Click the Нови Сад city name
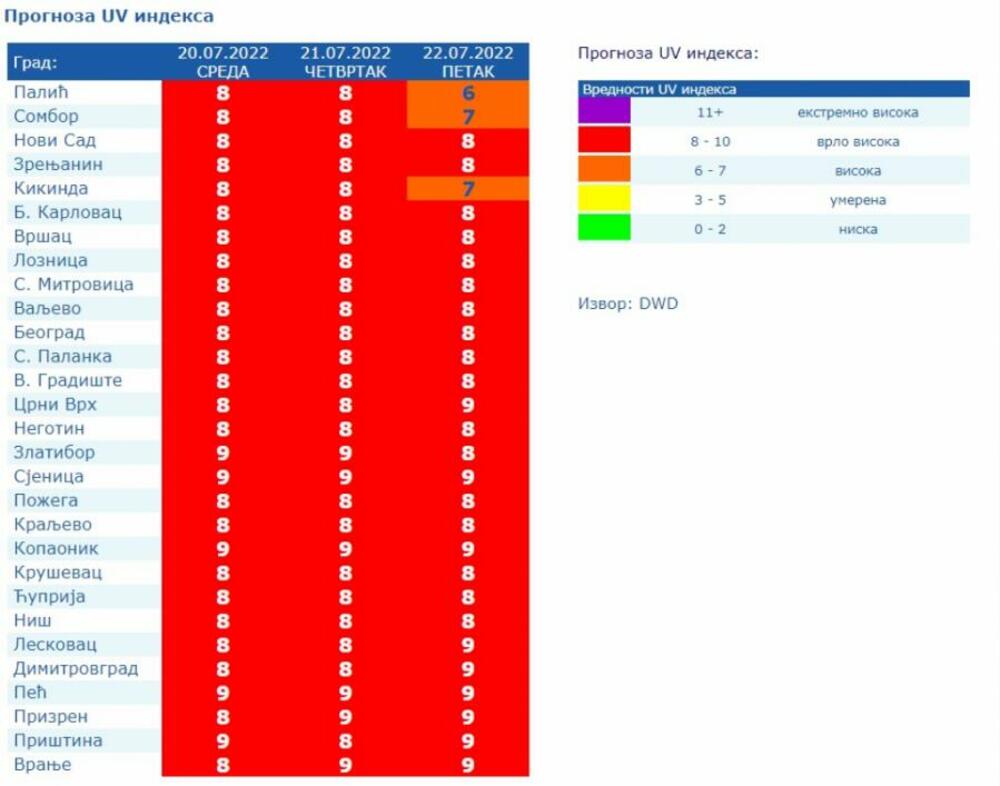The height and width of the screenshot is (786, 1000). pos(55,140)
